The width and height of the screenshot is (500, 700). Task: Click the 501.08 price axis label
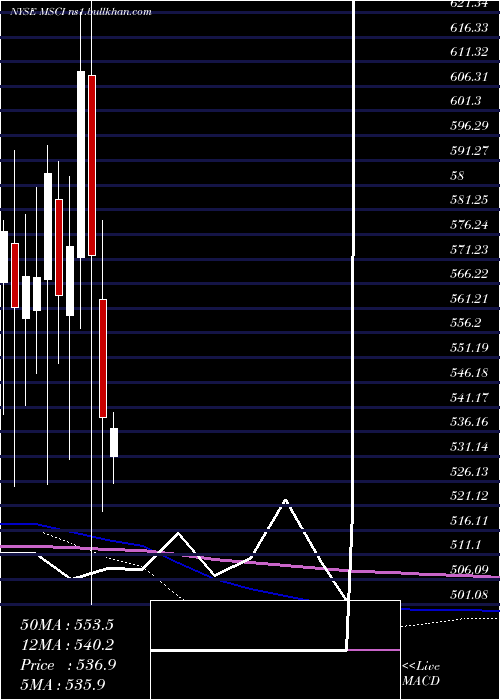(469, 595)
